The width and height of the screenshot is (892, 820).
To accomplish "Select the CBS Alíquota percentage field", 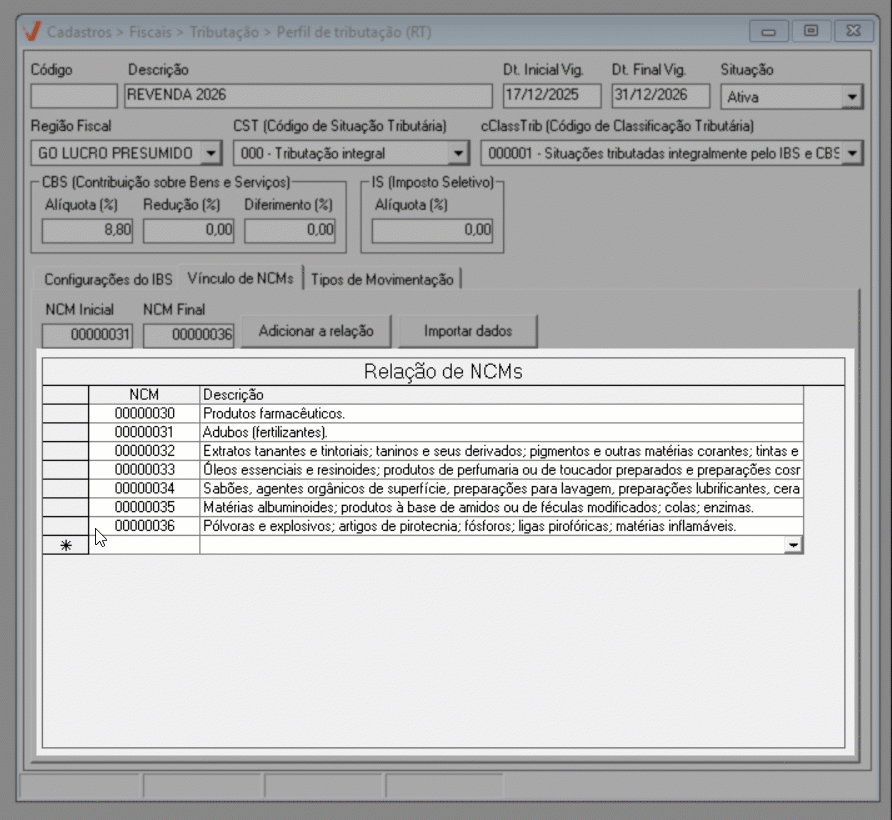I will [x=87, y=230].
